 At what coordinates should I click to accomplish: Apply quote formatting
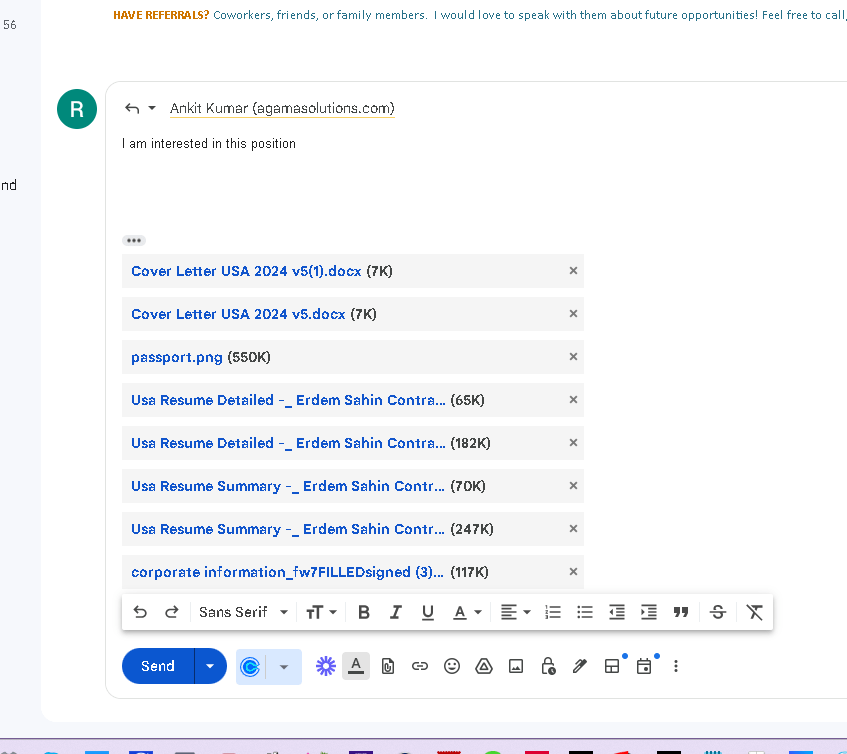(681, 612)
